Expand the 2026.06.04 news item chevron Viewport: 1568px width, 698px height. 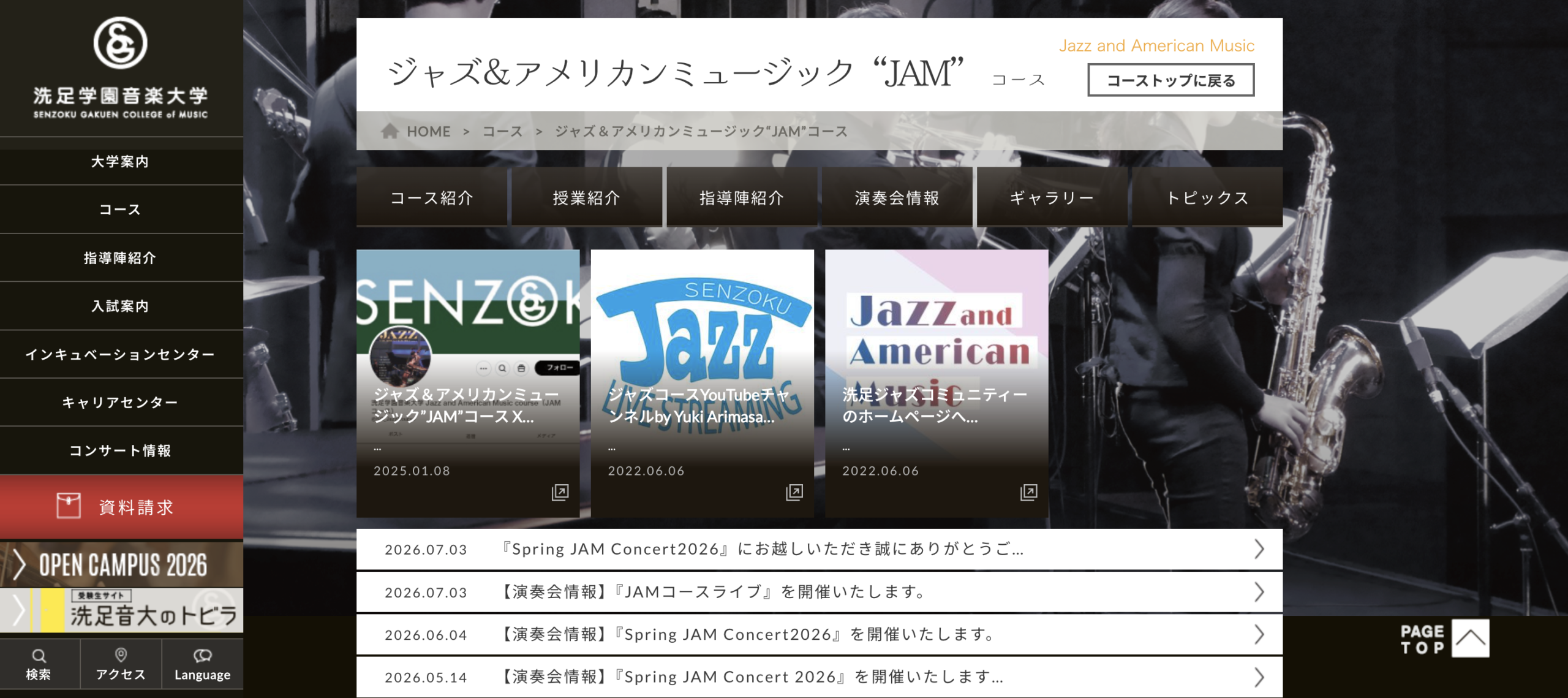click(1259, 634)
